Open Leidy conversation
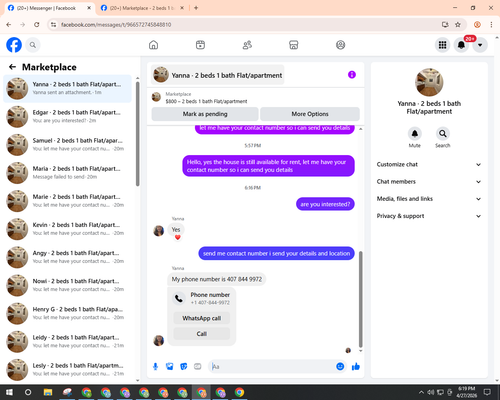This screenshot has height=400, width=500. tap(67, 341)
